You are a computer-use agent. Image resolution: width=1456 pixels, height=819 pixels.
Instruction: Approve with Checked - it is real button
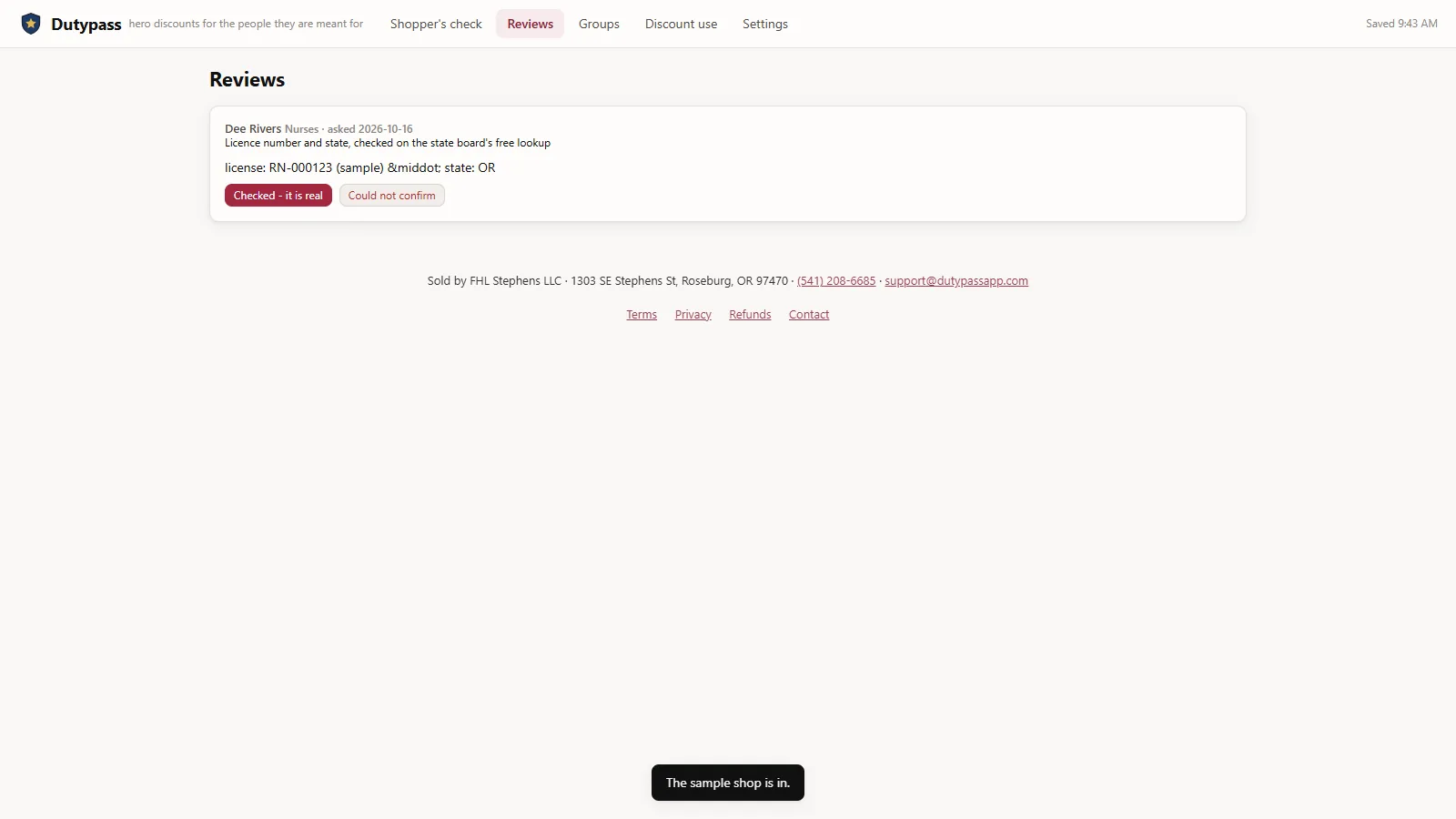click(x=278, y=196)
